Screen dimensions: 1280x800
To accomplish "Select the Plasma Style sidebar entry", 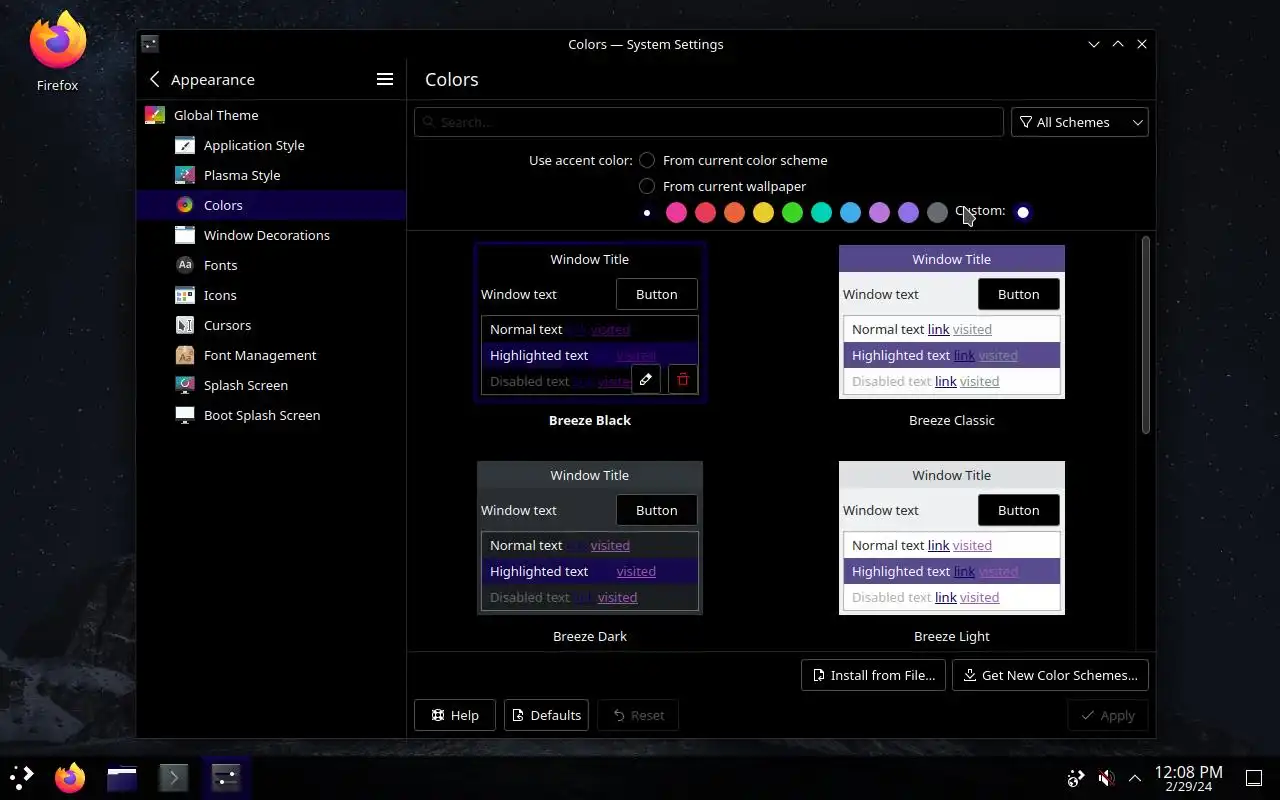I will click(x=270, y=175).
